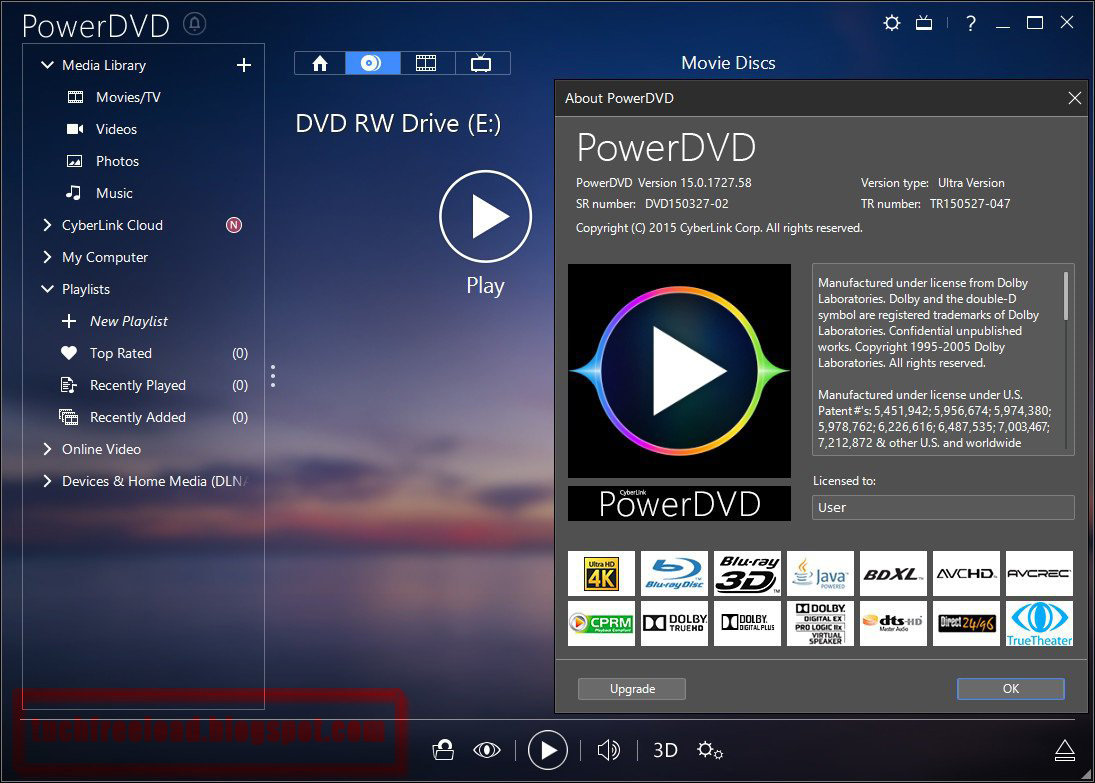Expand My Computer section
The width and height of the screenshot is (1095, 783).
[47, 257]
